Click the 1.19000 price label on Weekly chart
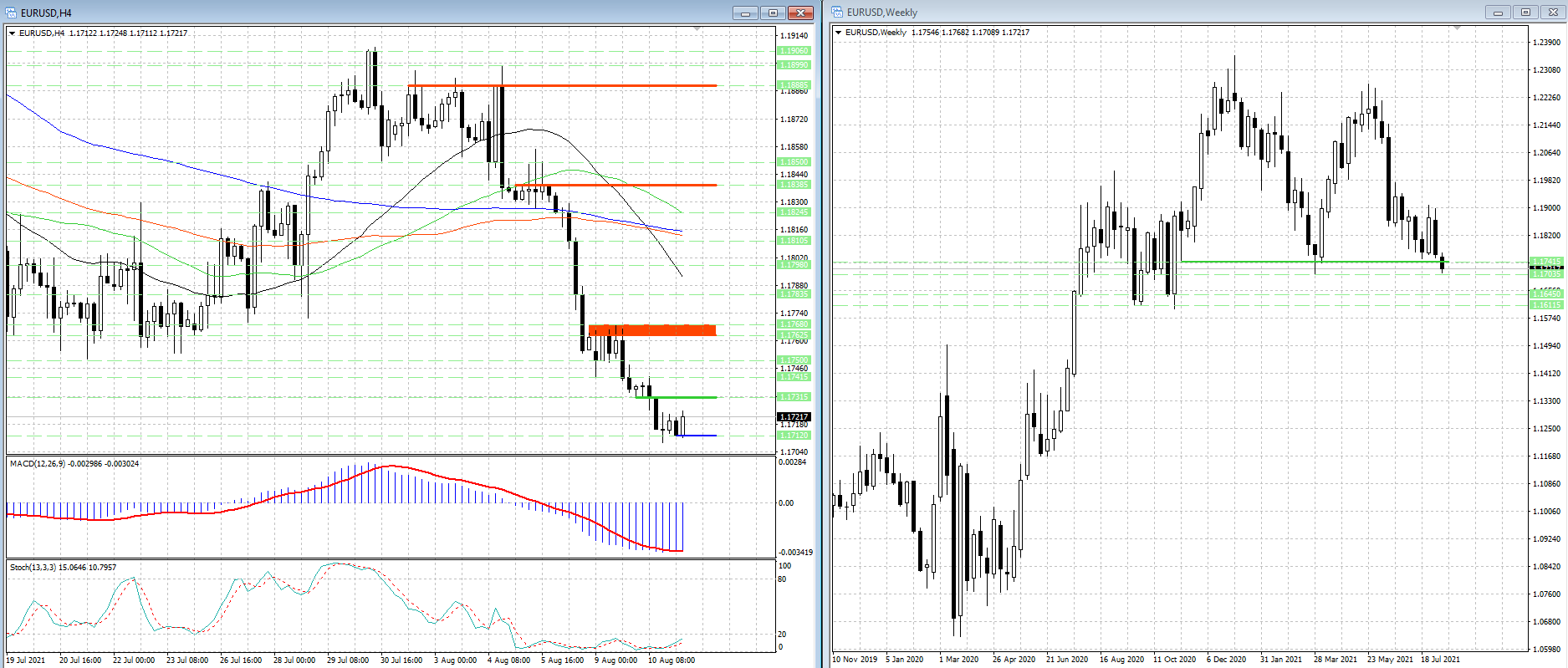This screenshot has height=668, width=1568. coord(1546,208)
